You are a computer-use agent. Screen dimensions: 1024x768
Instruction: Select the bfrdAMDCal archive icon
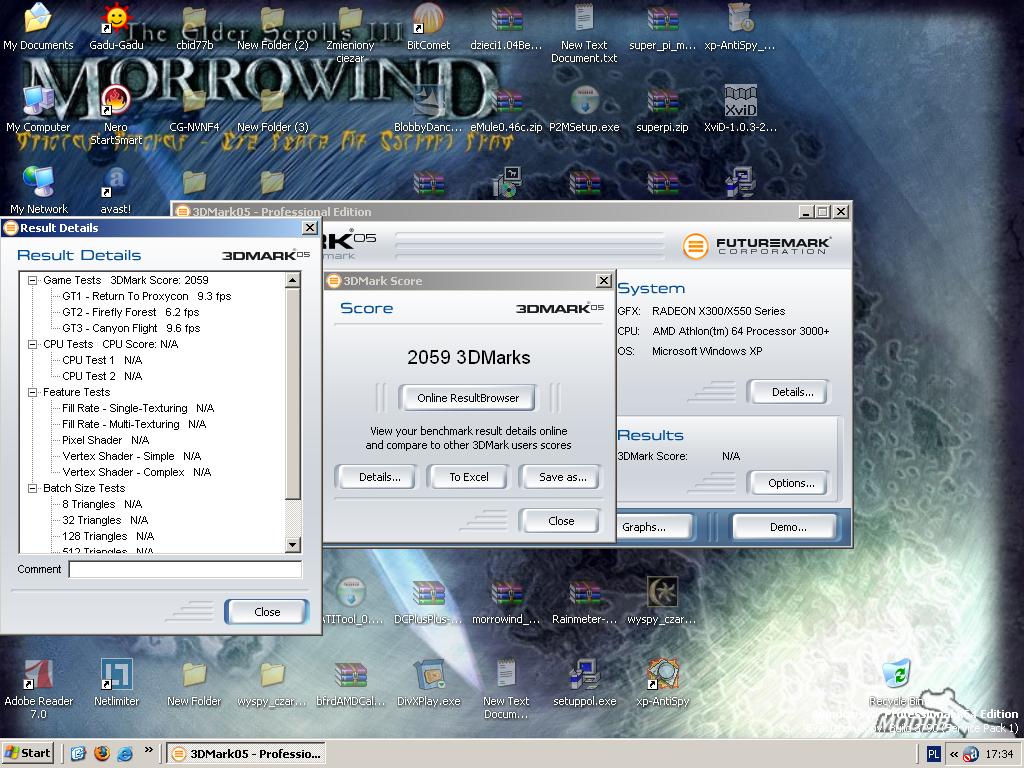pos(351,682)
